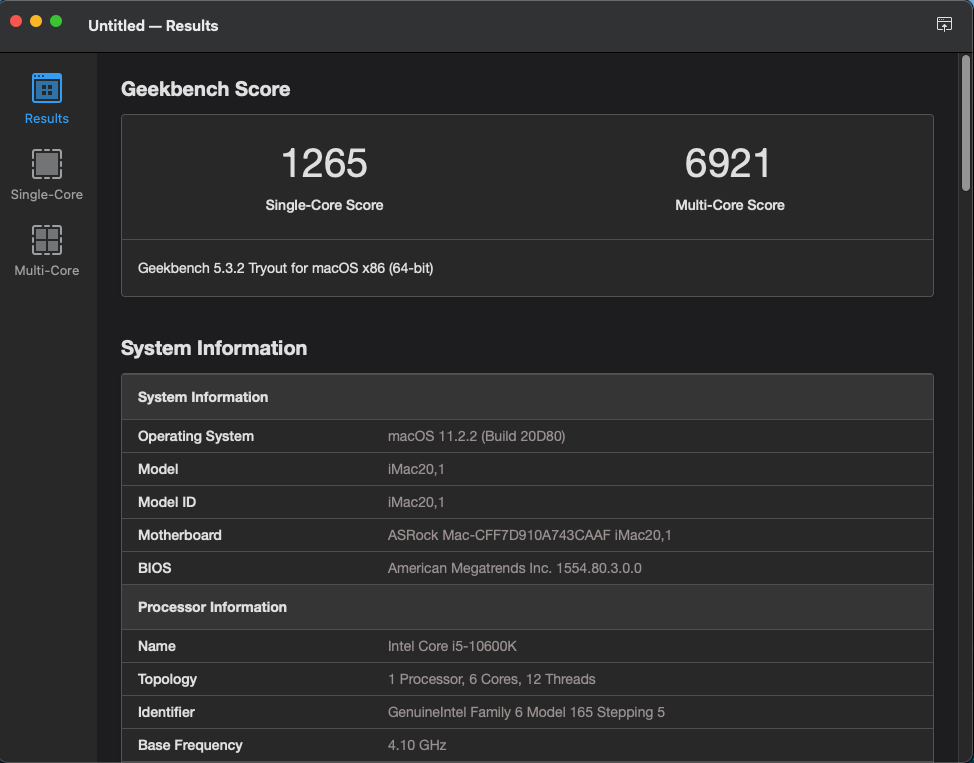Click the green zoom window button

click(56, 22)
